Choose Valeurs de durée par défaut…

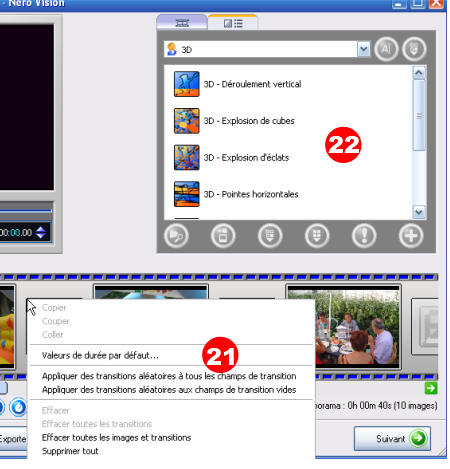(x=100, y=355)
